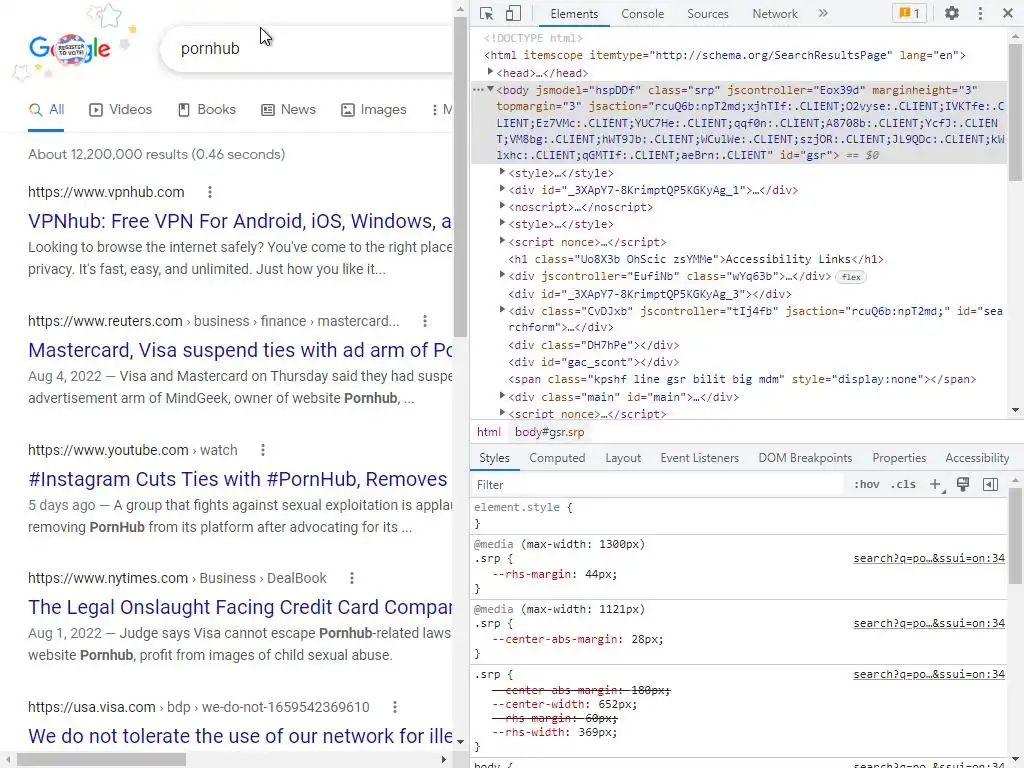Open the Instagram Cuts Ties result link
Viewport: 1024px width, 768px height.
pos(238,479)
